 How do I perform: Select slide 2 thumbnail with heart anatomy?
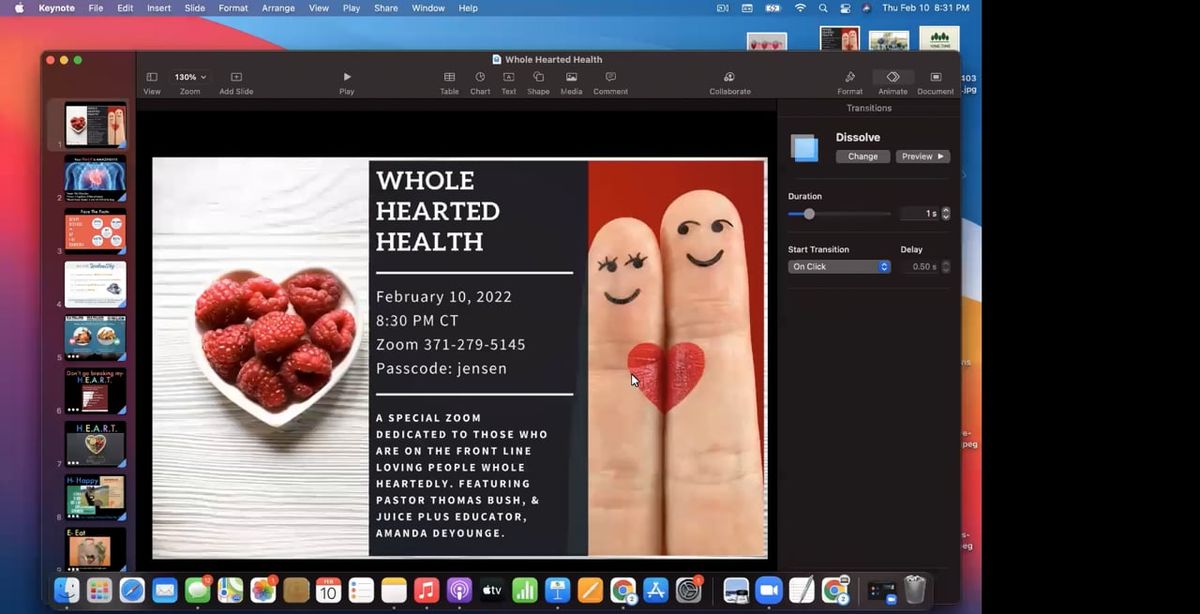[x=95, y=178]
